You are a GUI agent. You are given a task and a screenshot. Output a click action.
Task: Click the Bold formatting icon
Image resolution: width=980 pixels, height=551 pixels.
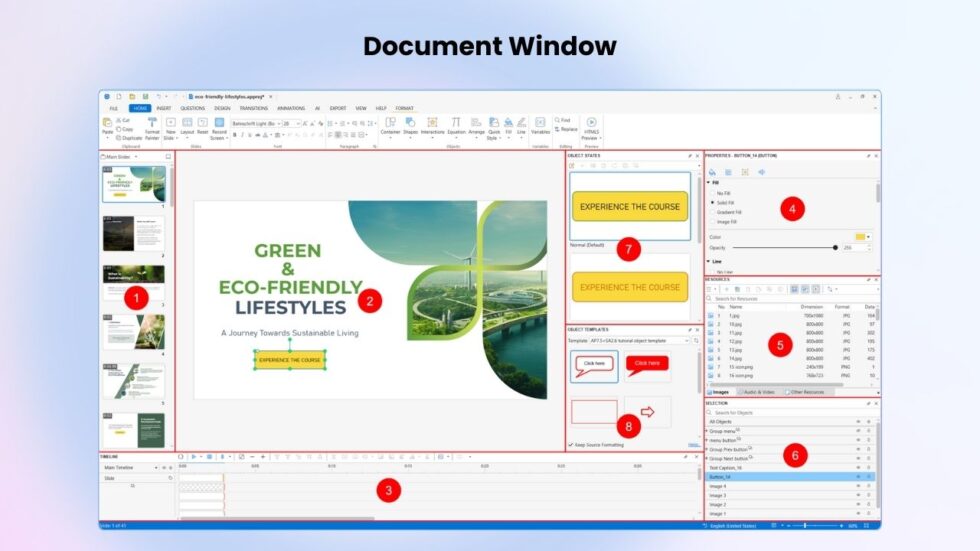coord(235,135)
